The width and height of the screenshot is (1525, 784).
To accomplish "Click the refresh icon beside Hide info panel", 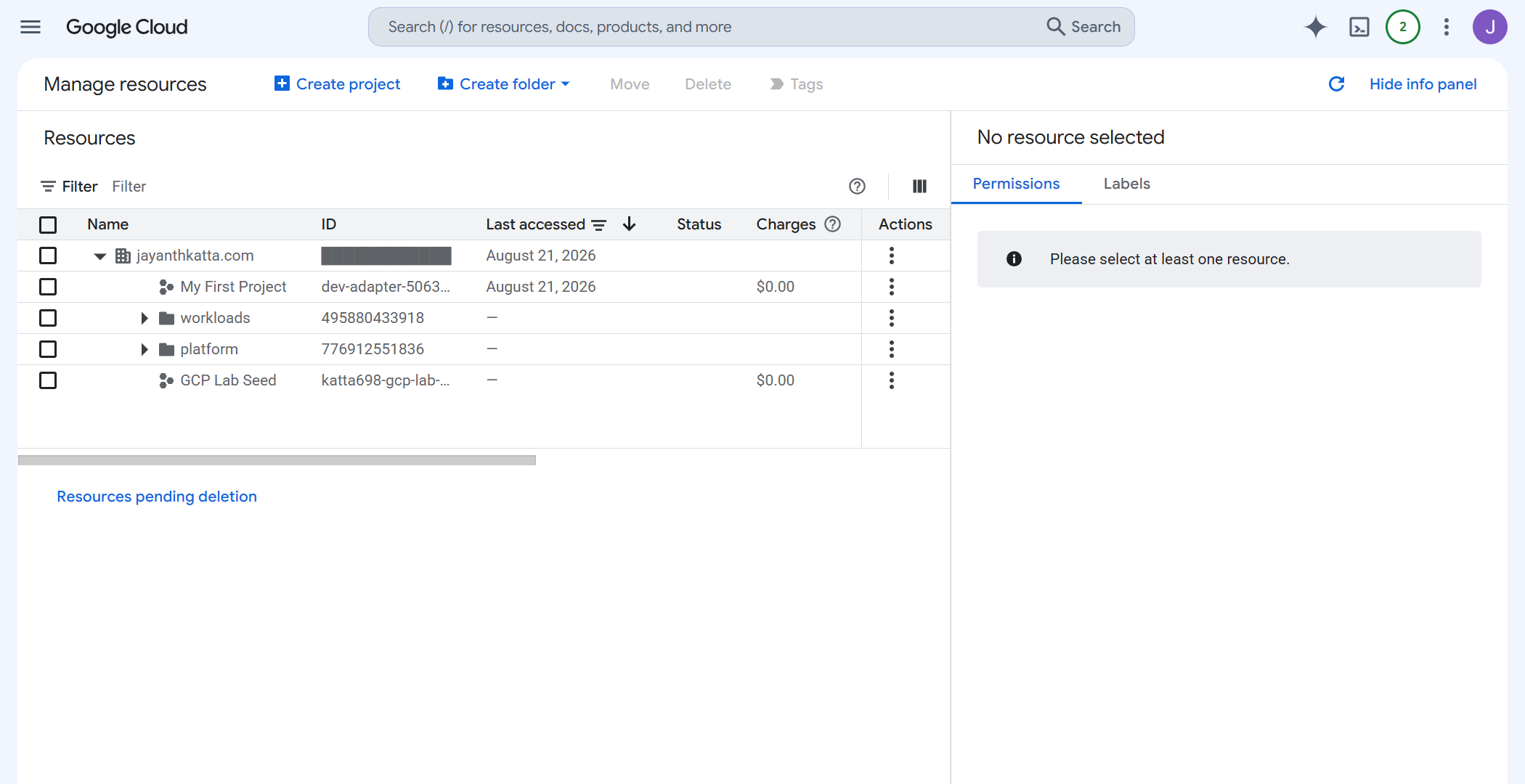I will click(x=1336, y=84).
